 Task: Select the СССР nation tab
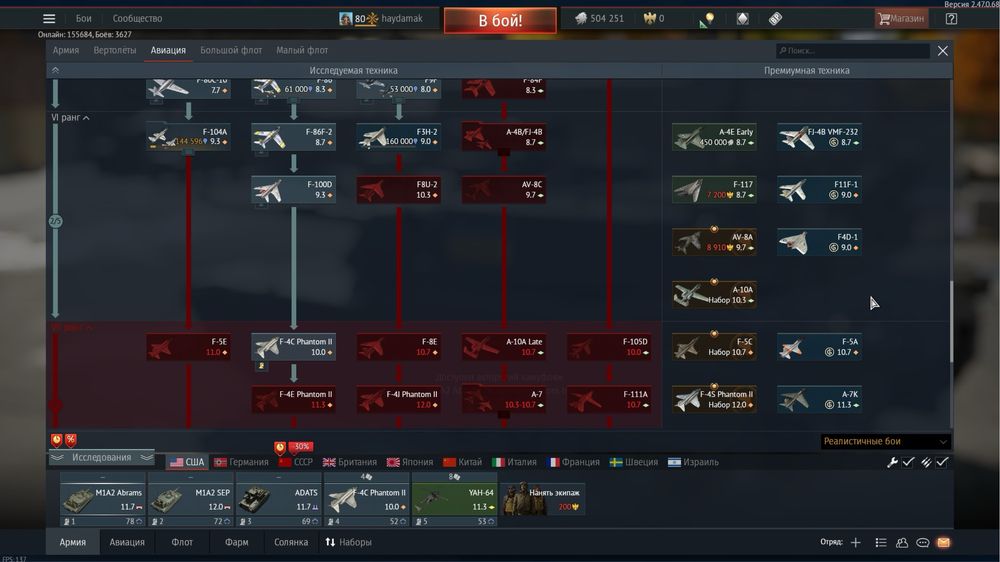pos(296,462)
